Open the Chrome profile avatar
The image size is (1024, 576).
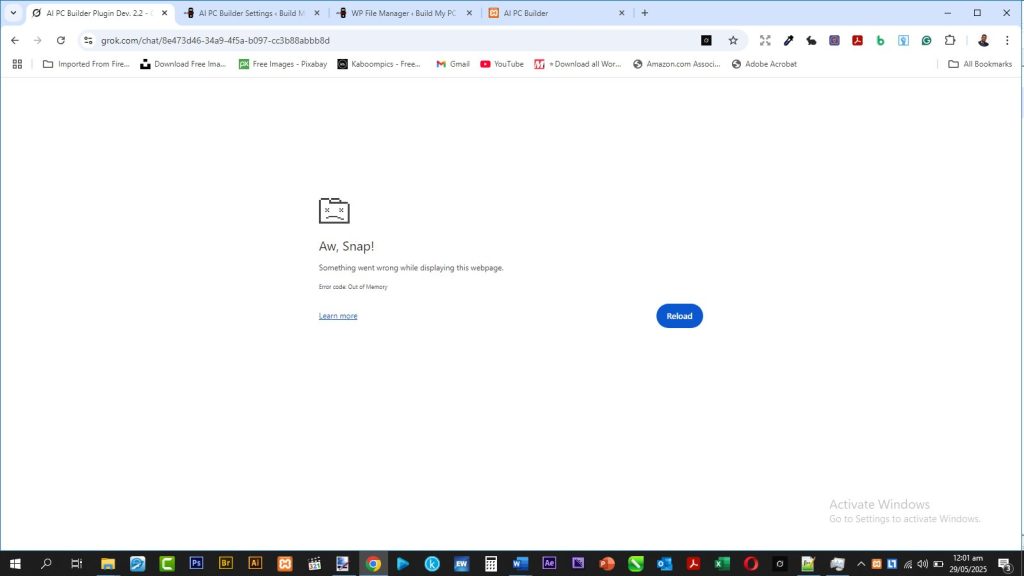point(984,40)
